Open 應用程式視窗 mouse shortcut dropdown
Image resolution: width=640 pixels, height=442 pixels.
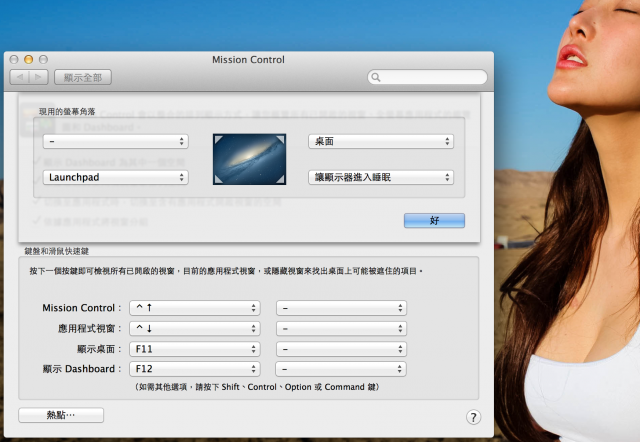tap(341, 329)
